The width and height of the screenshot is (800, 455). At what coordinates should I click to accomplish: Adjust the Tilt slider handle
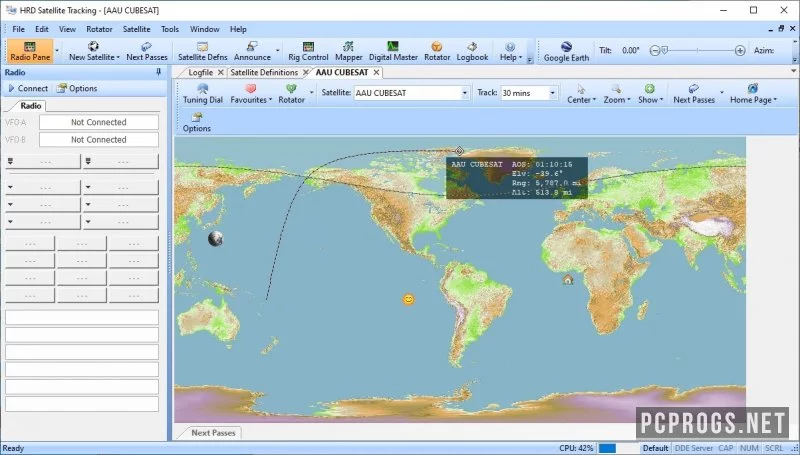coord(664,50)
